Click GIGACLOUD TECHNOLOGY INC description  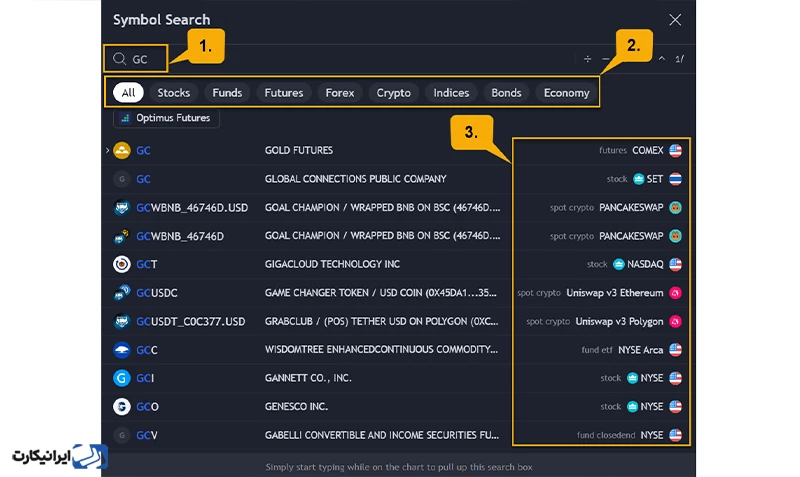332,264
